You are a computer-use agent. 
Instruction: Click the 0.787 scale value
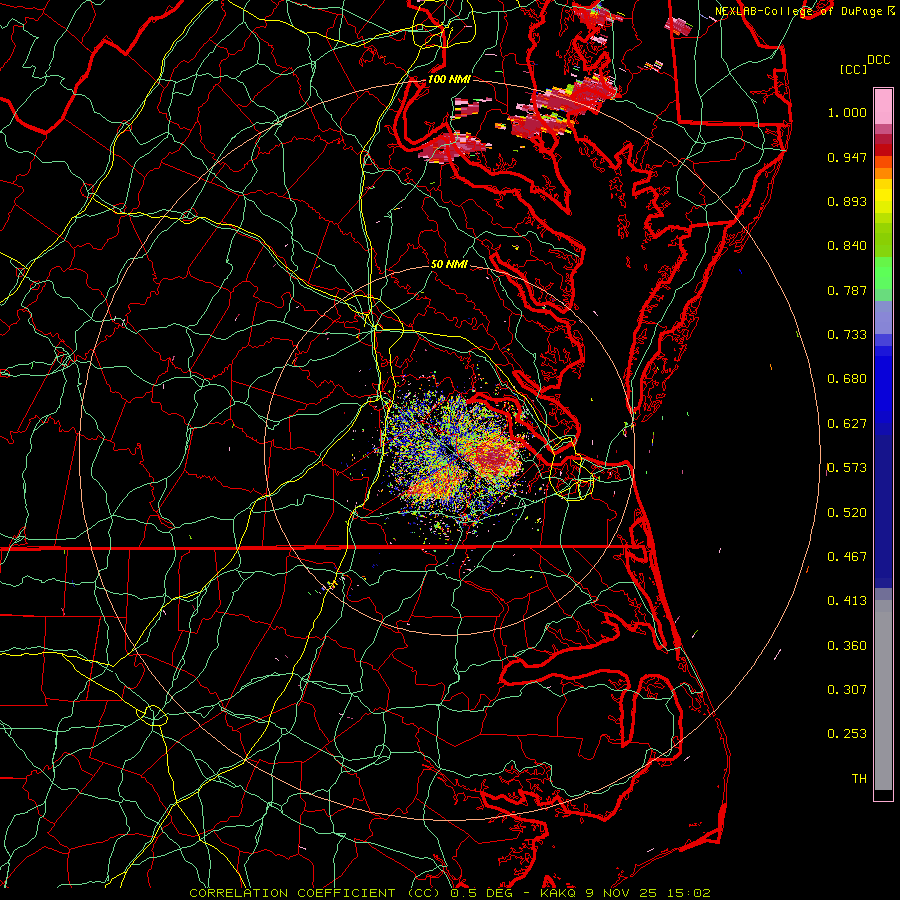847,290
